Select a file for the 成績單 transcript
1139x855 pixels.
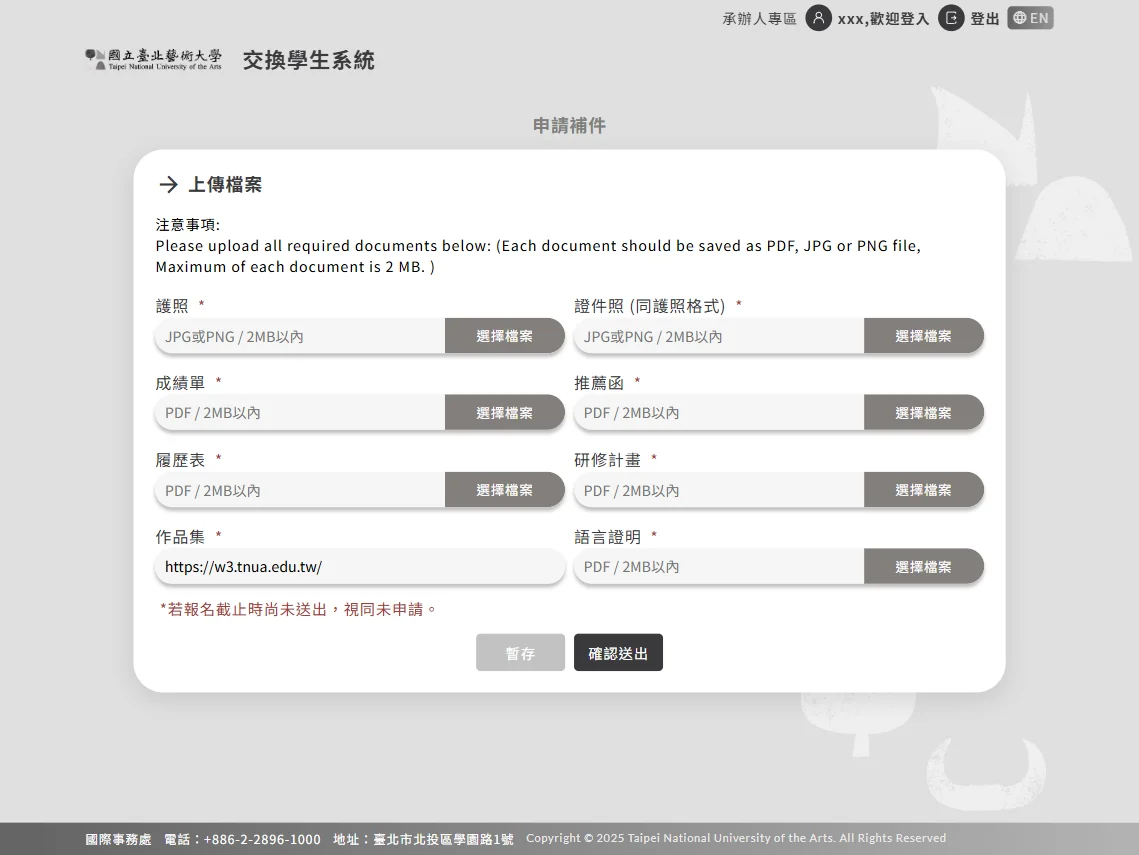pos(505,412)
